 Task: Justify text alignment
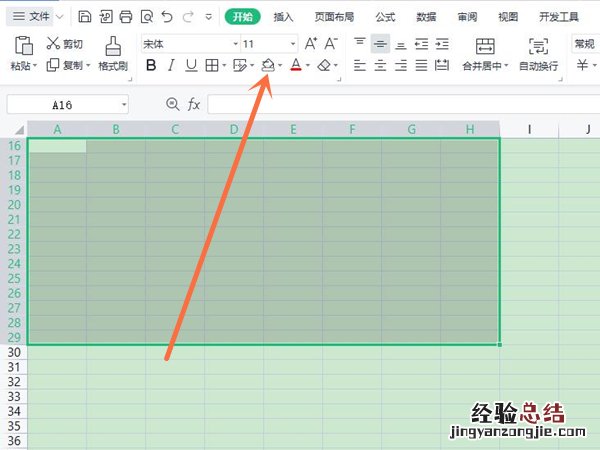[421, 65]
